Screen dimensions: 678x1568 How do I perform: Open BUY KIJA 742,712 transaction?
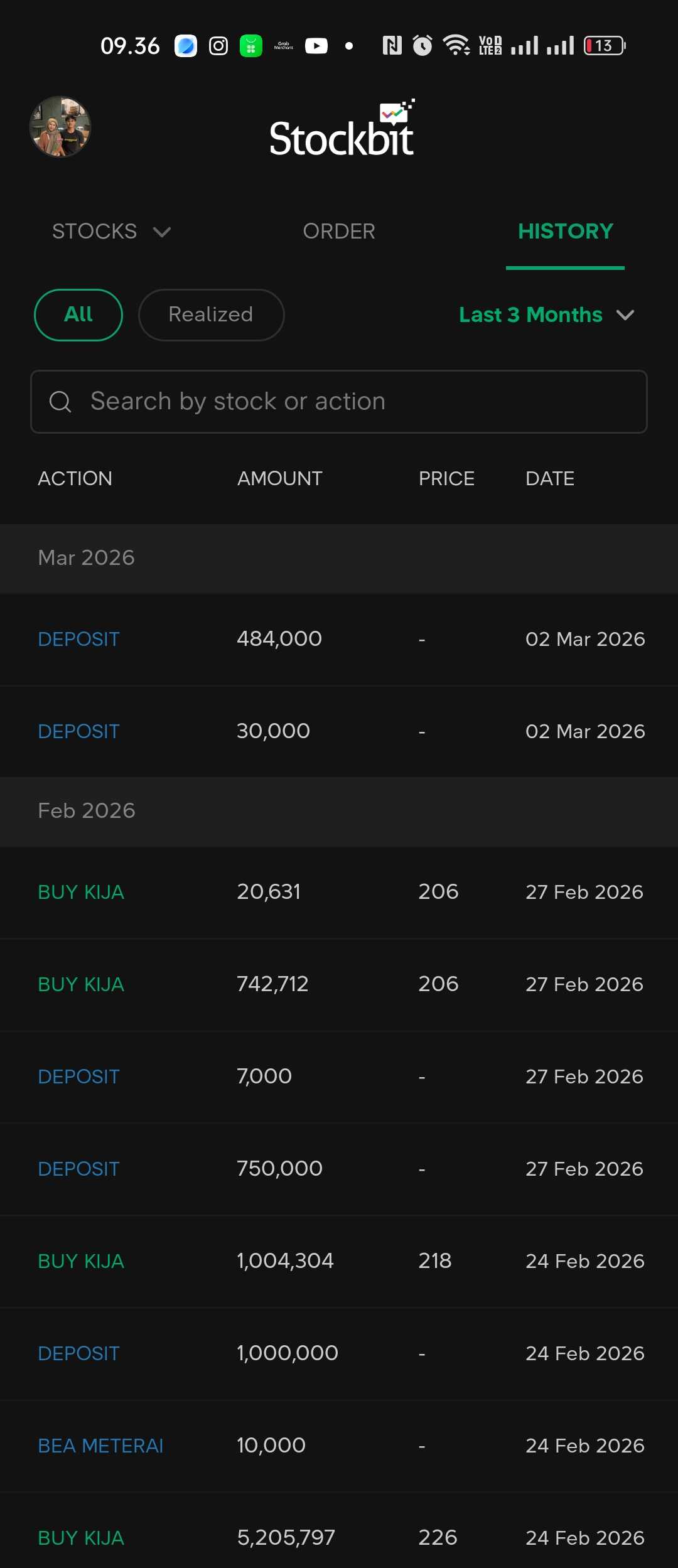pos(339,984)
